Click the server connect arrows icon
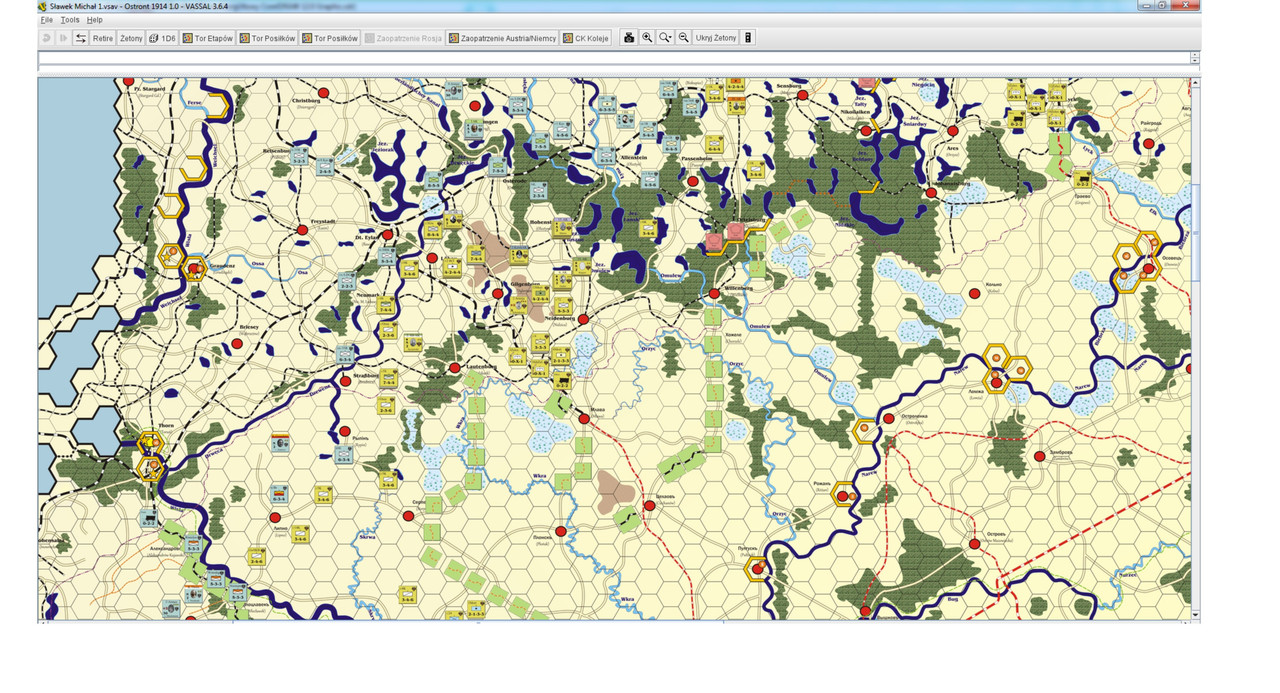 click(80, 38)
